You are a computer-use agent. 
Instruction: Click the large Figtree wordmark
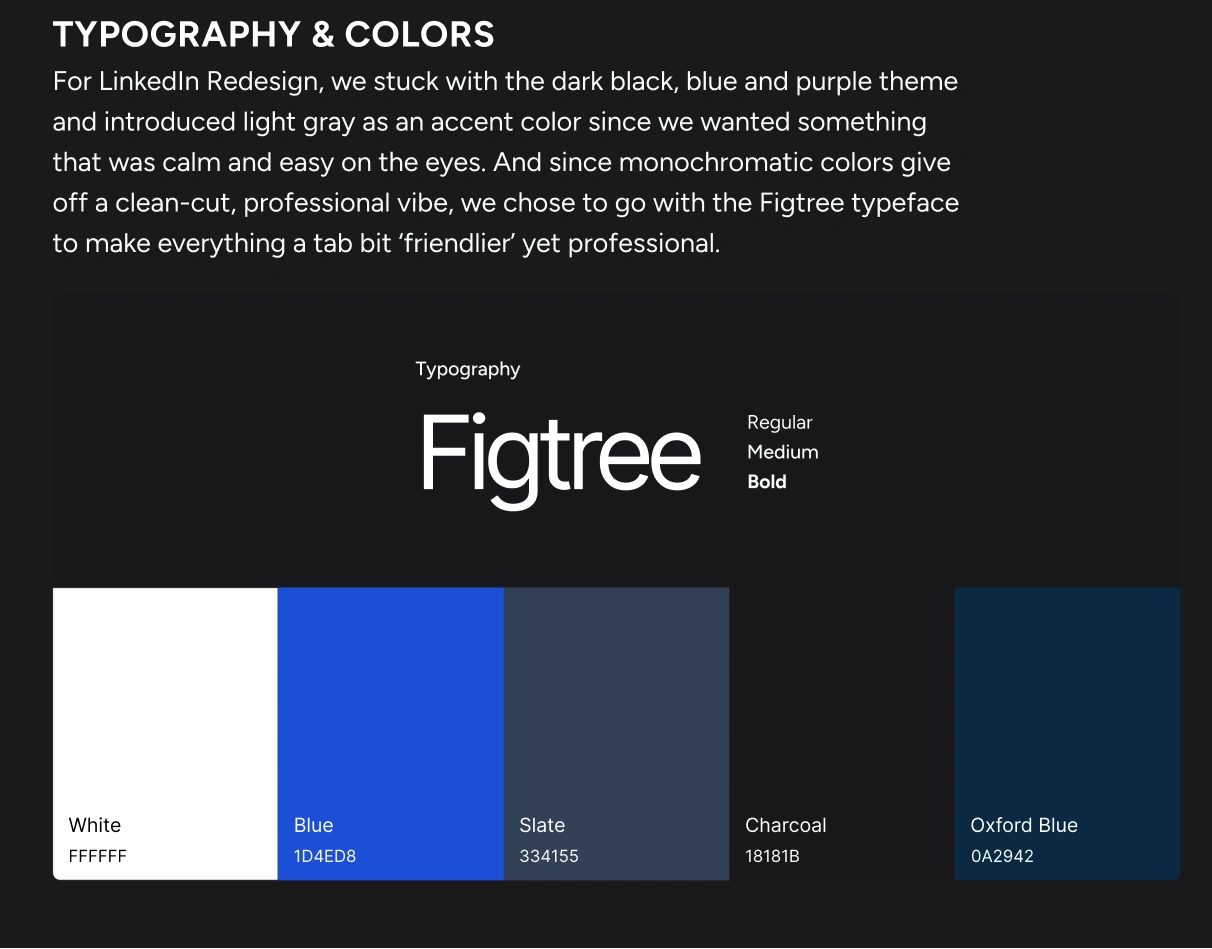pyautogui.click(x=560, y=457)
